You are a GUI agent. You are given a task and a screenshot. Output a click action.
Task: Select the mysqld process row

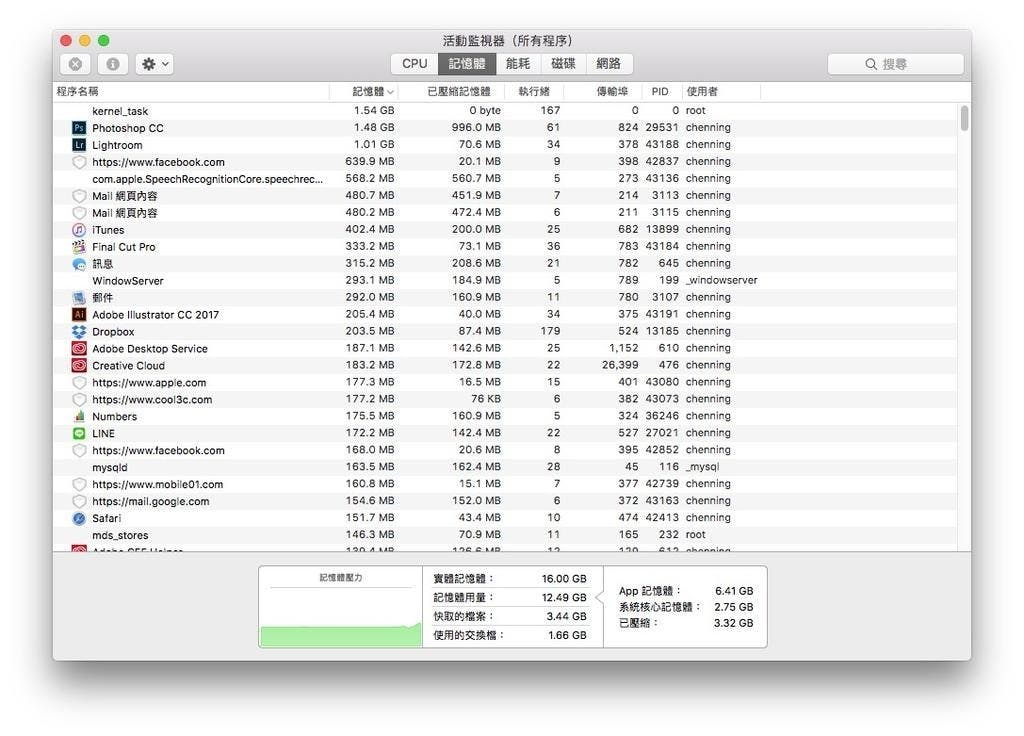pos(505,468)
